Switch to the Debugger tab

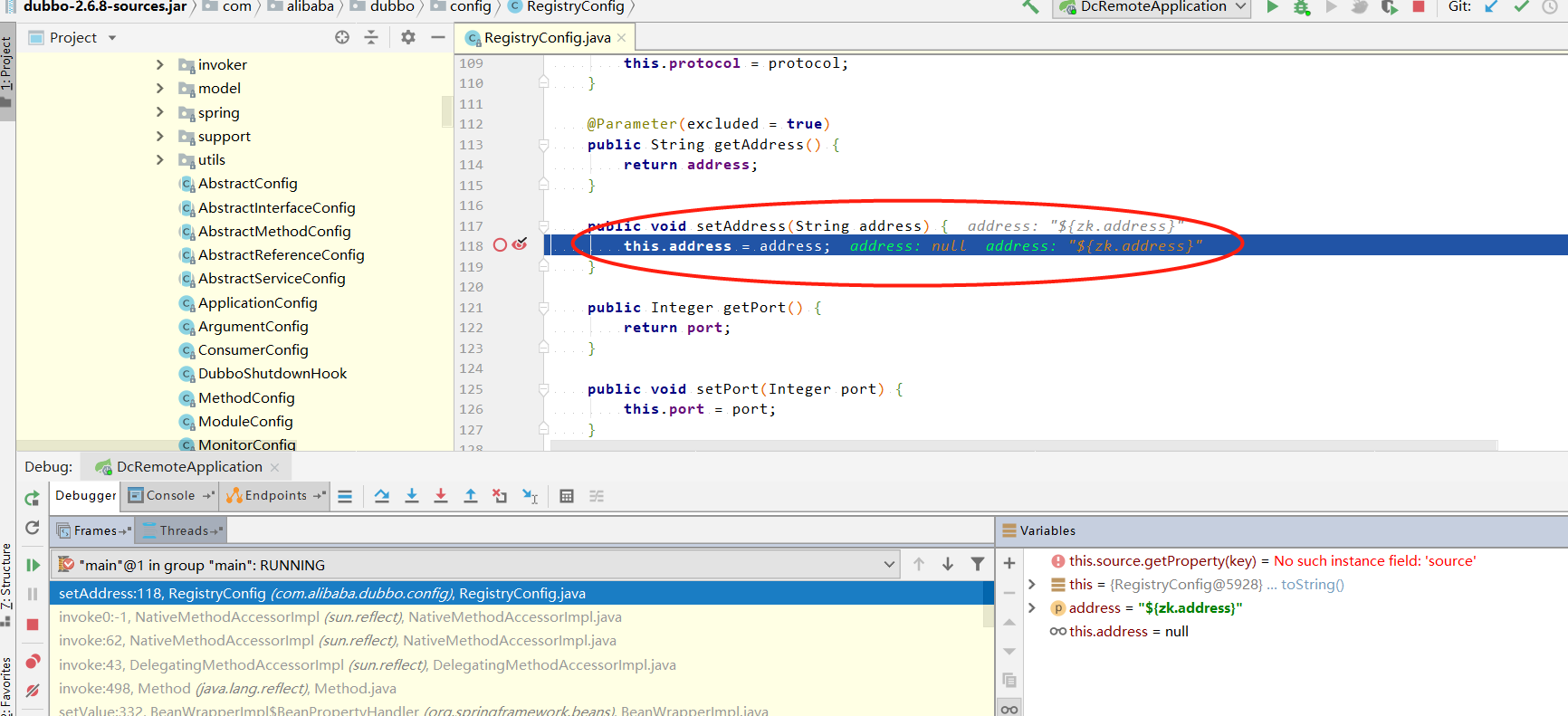coord(86,496)
